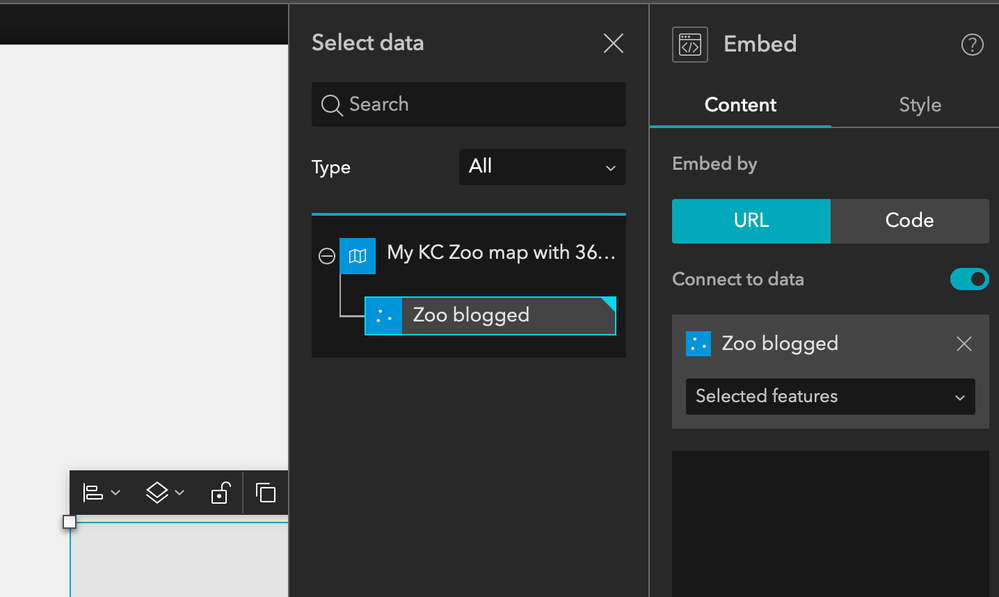The height and width of the screenshot is (597, 999).
Task: Open the layer arrange icon in toolbar
Action: point(157,492)
